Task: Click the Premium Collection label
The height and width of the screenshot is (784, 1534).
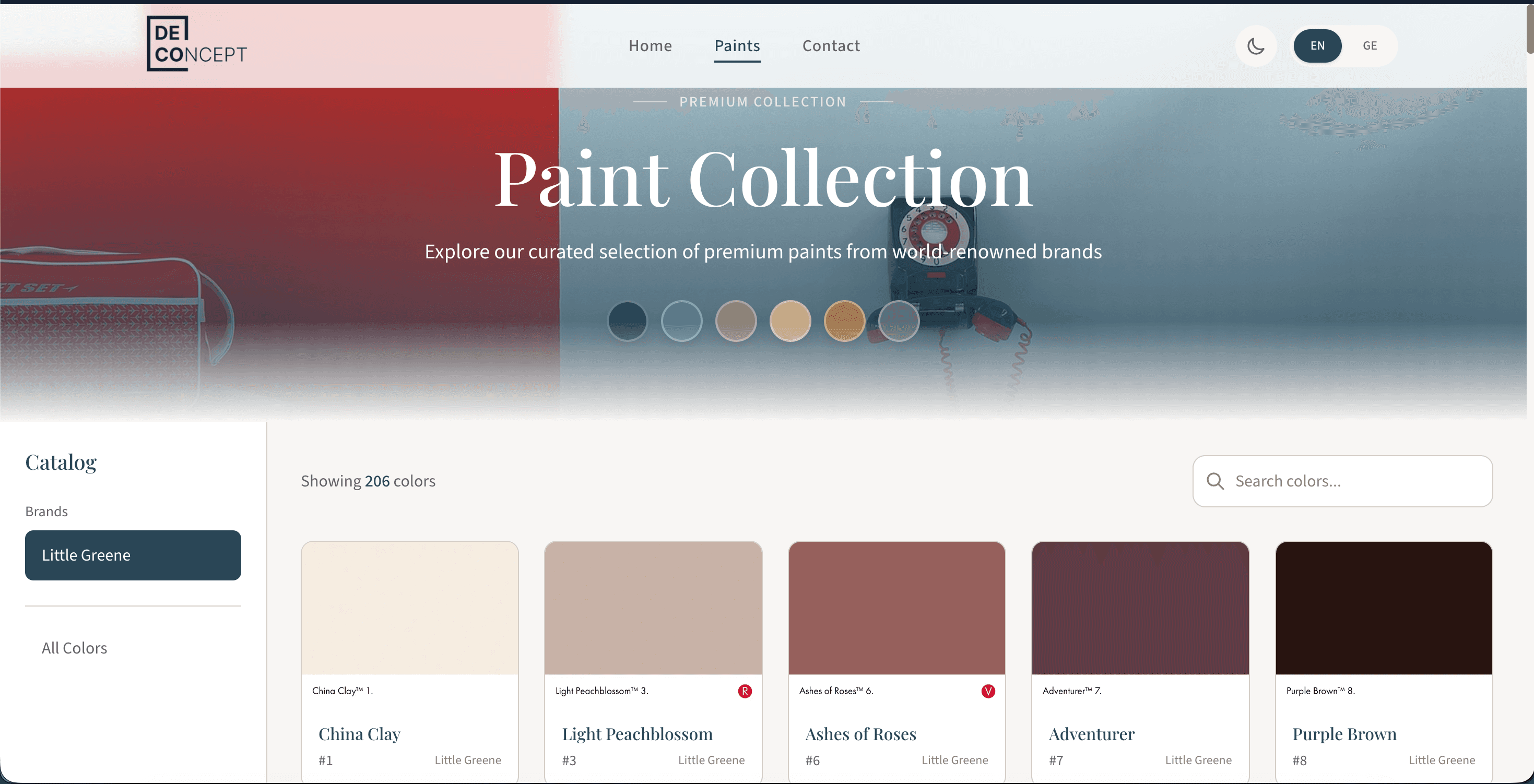Action: 763,102
